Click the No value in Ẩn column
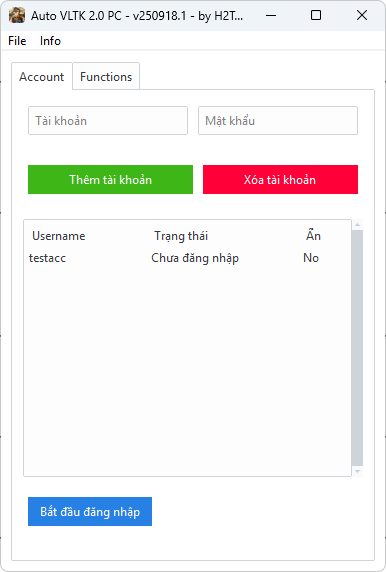Viewport: 386px width, 572px height. point(311,258)
